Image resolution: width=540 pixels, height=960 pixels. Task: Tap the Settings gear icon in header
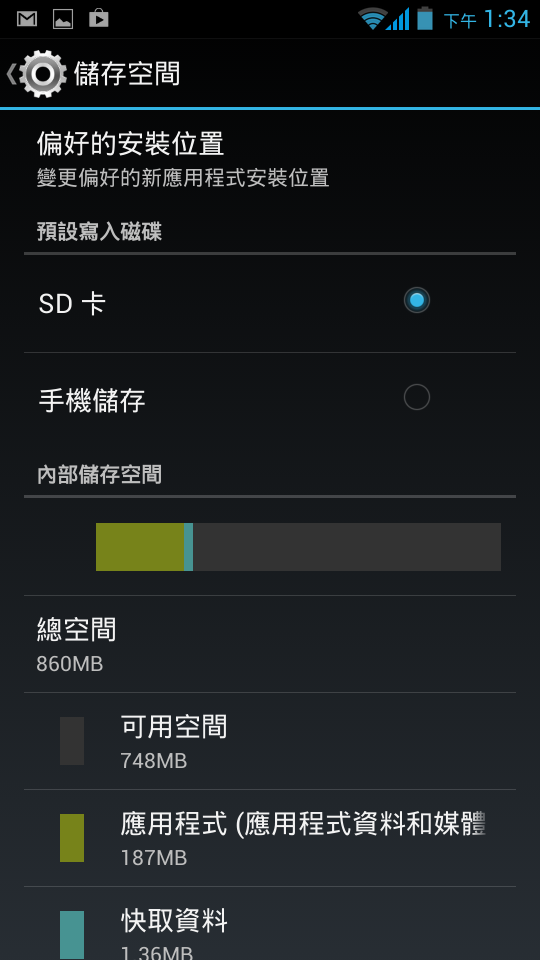tap(42, 74)
